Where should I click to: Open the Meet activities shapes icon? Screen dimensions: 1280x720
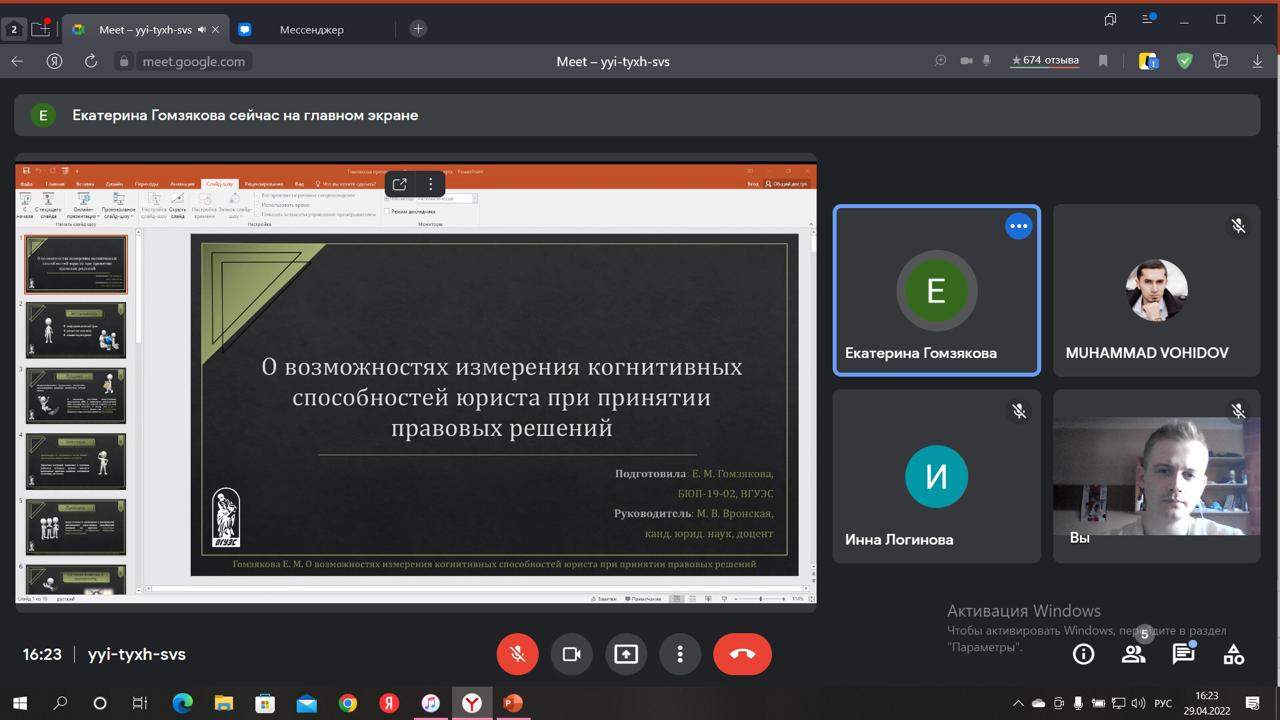tap(1234, 654)
